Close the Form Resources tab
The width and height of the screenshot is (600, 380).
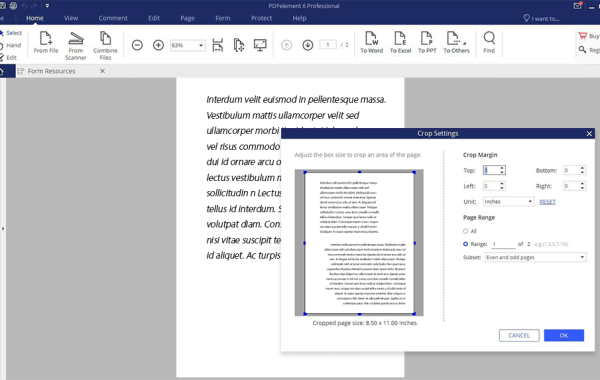point(103,71)
